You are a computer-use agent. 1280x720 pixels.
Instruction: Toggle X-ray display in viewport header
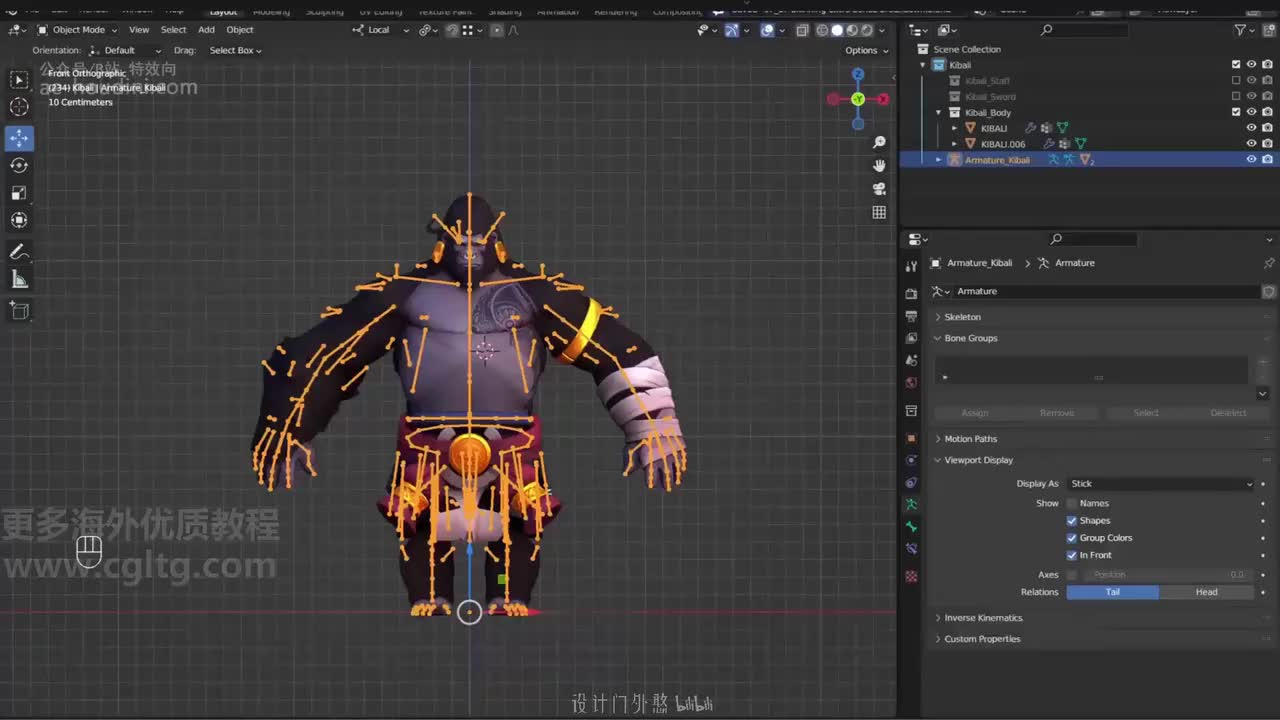click(802, 30)
